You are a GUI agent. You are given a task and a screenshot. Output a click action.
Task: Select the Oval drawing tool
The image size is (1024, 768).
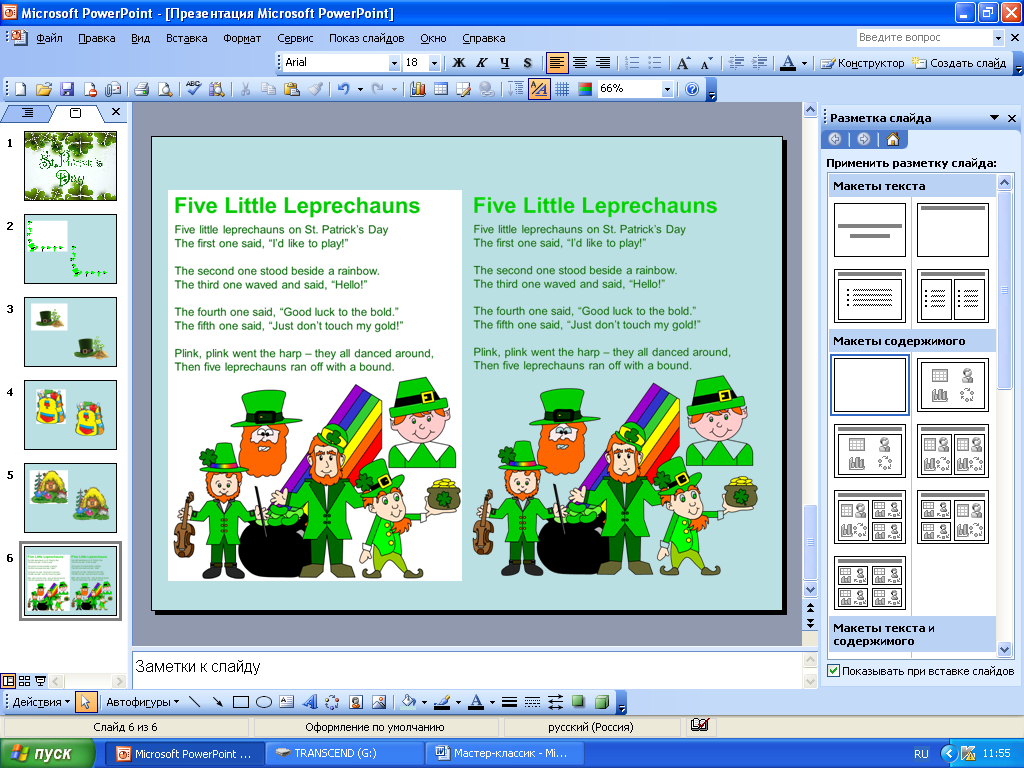click(x=264, y=702)
